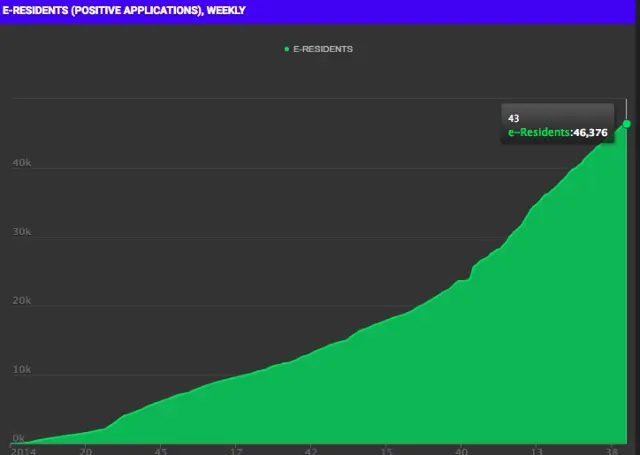
Task: Click week 20 on x-axis
Action: click(86, 450)
